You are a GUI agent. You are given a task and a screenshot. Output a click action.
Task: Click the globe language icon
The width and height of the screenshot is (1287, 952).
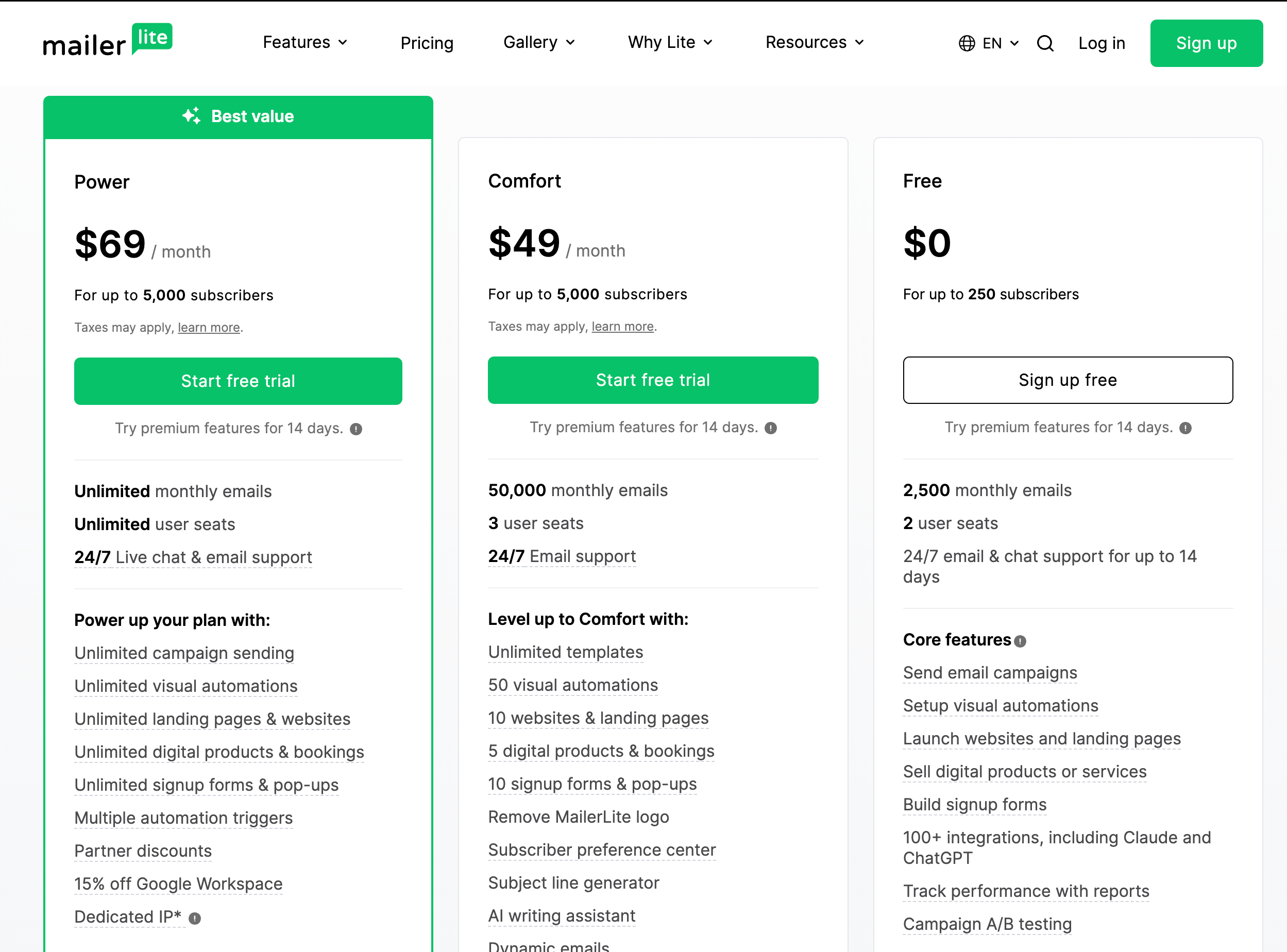tap(967, 43)
